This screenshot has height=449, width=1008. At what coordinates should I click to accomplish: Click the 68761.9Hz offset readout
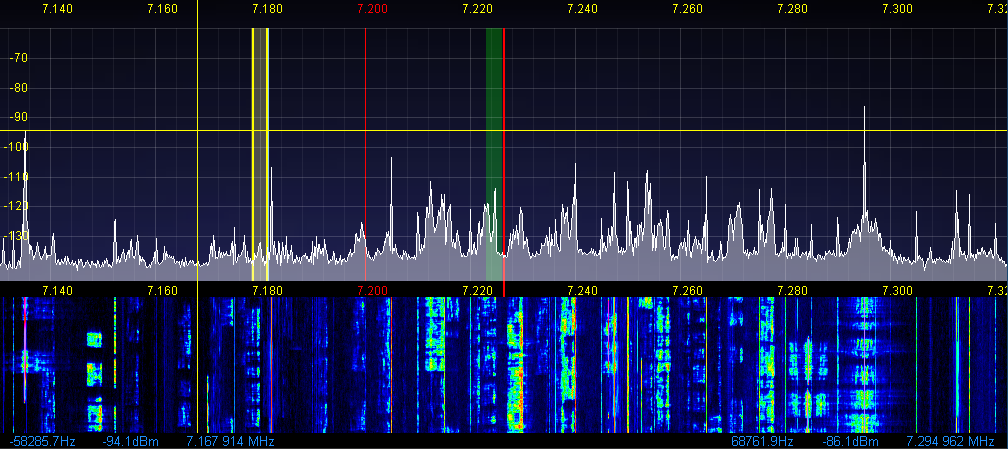762,441
